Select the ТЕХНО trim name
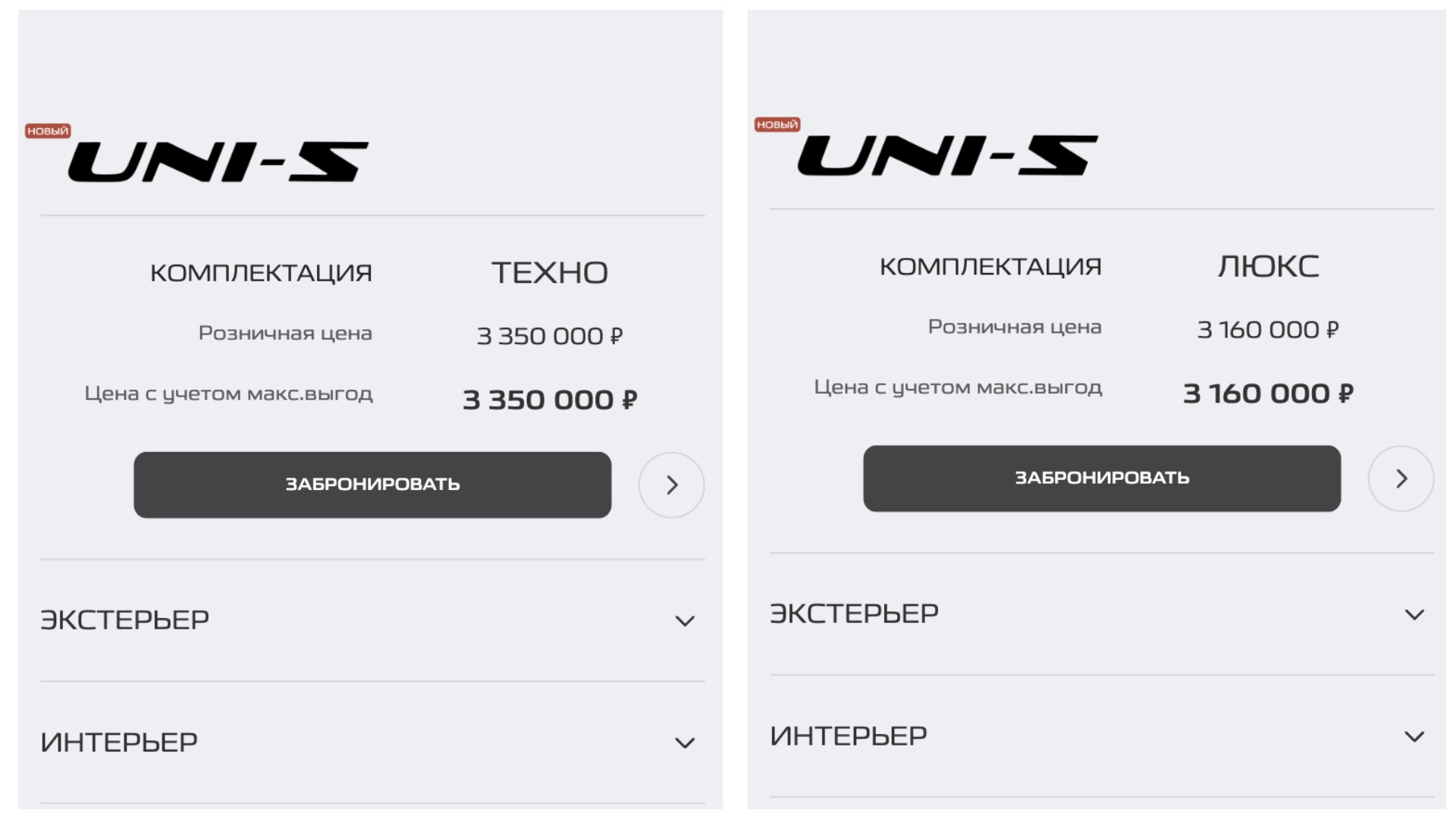Image resolution: width=1456 pixels, height=819 pixels. [550, 273]
